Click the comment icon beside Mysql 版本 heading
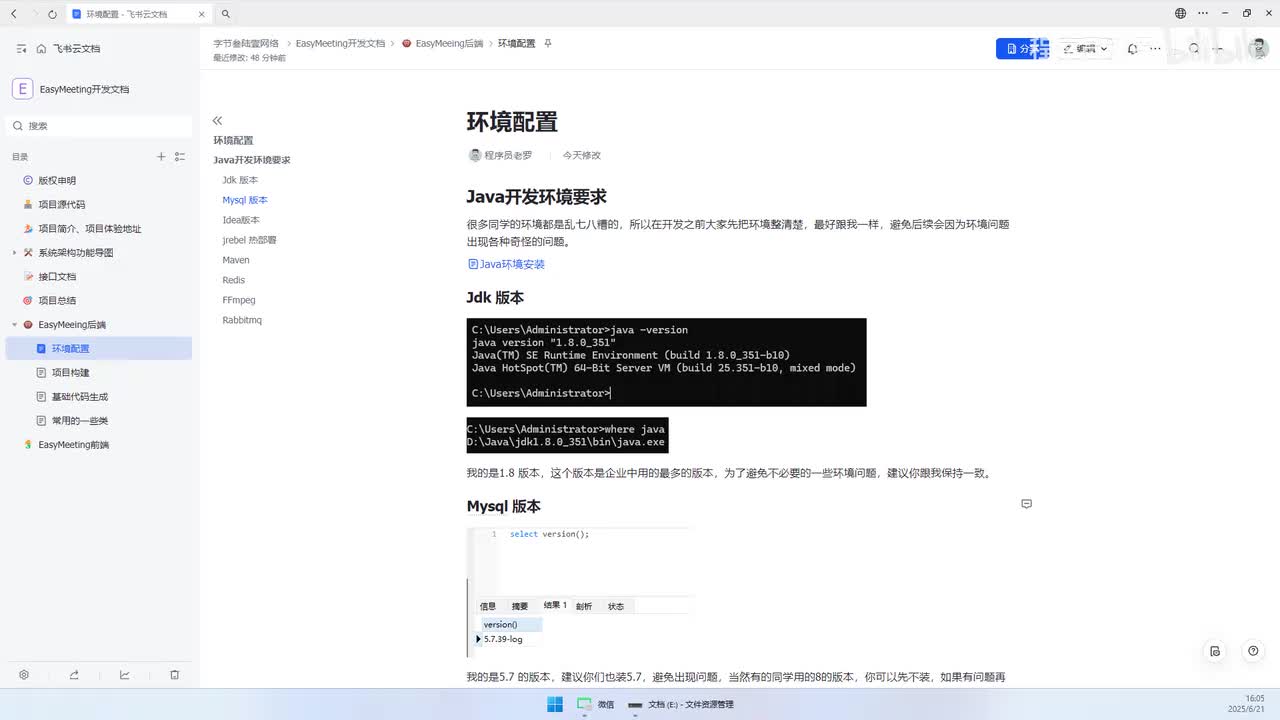 (x=1026, y=504)
